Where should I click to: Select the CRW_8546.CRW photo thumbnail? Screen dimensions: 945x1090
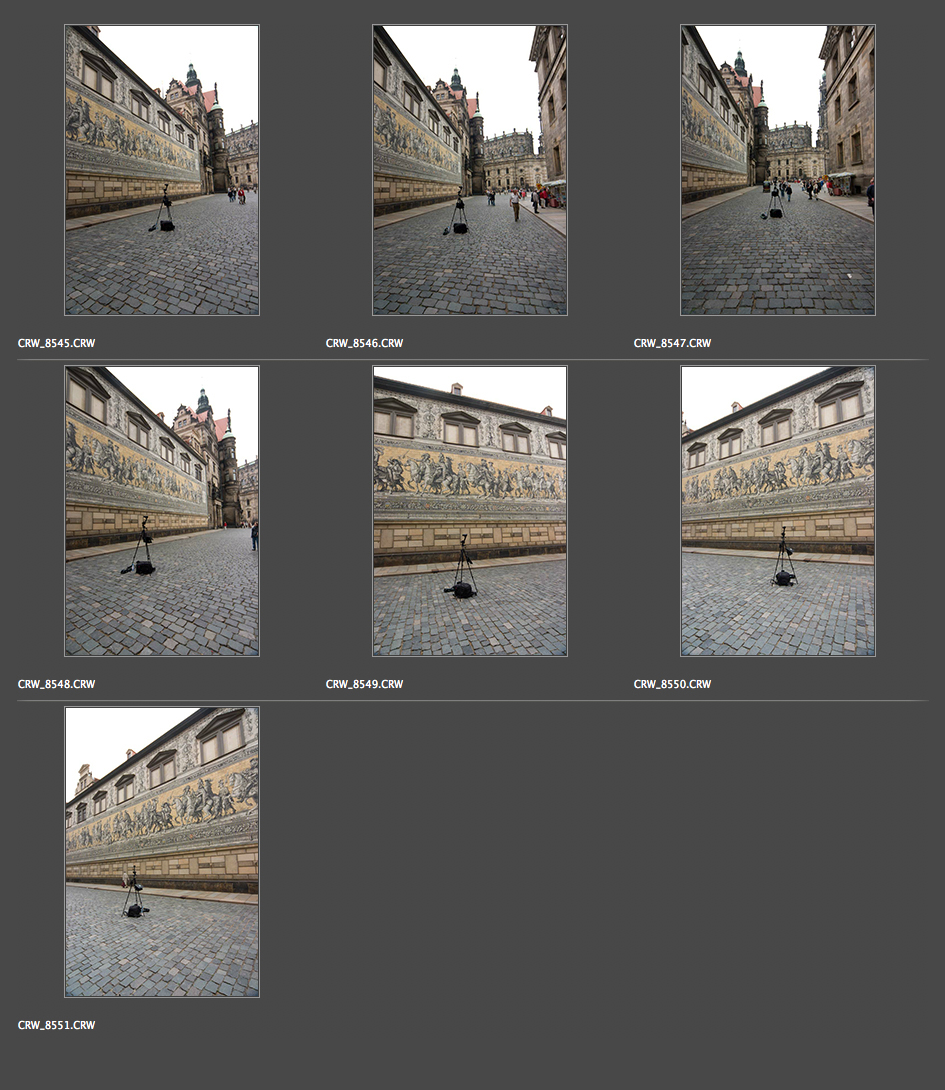click(x=470, y=170)
